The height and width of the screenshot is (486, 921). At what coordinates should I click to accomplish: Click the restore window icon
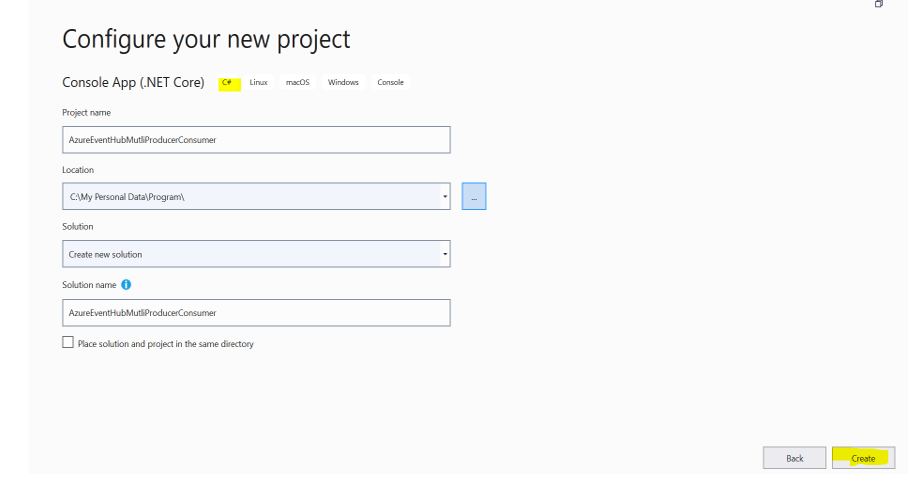[x=879, y=5]
